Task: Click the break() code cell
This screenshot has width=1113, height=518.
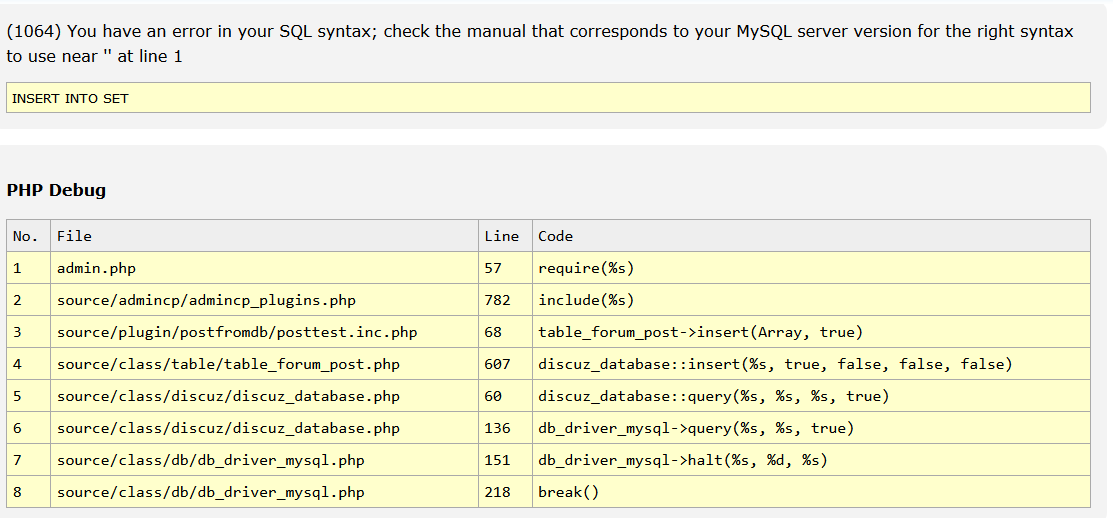Action: [x=568, y=492]
